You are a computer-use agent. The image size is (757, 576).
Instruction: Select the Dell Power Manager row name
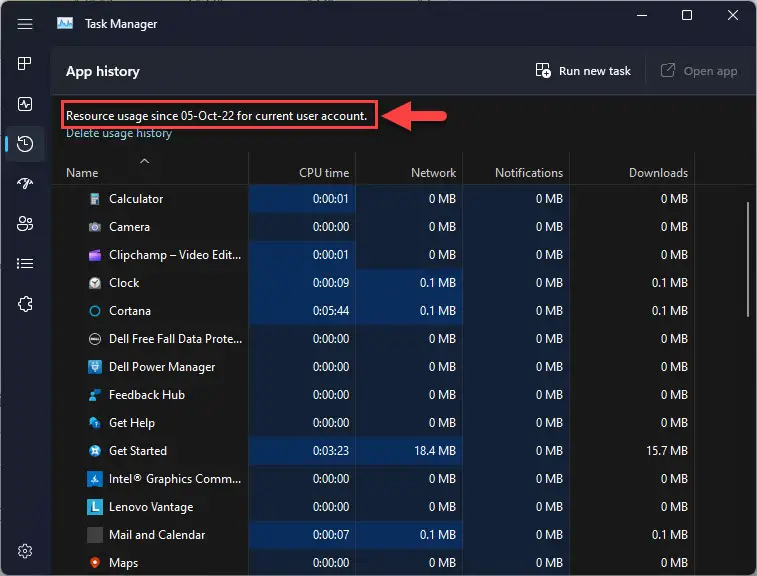[162, 367]
